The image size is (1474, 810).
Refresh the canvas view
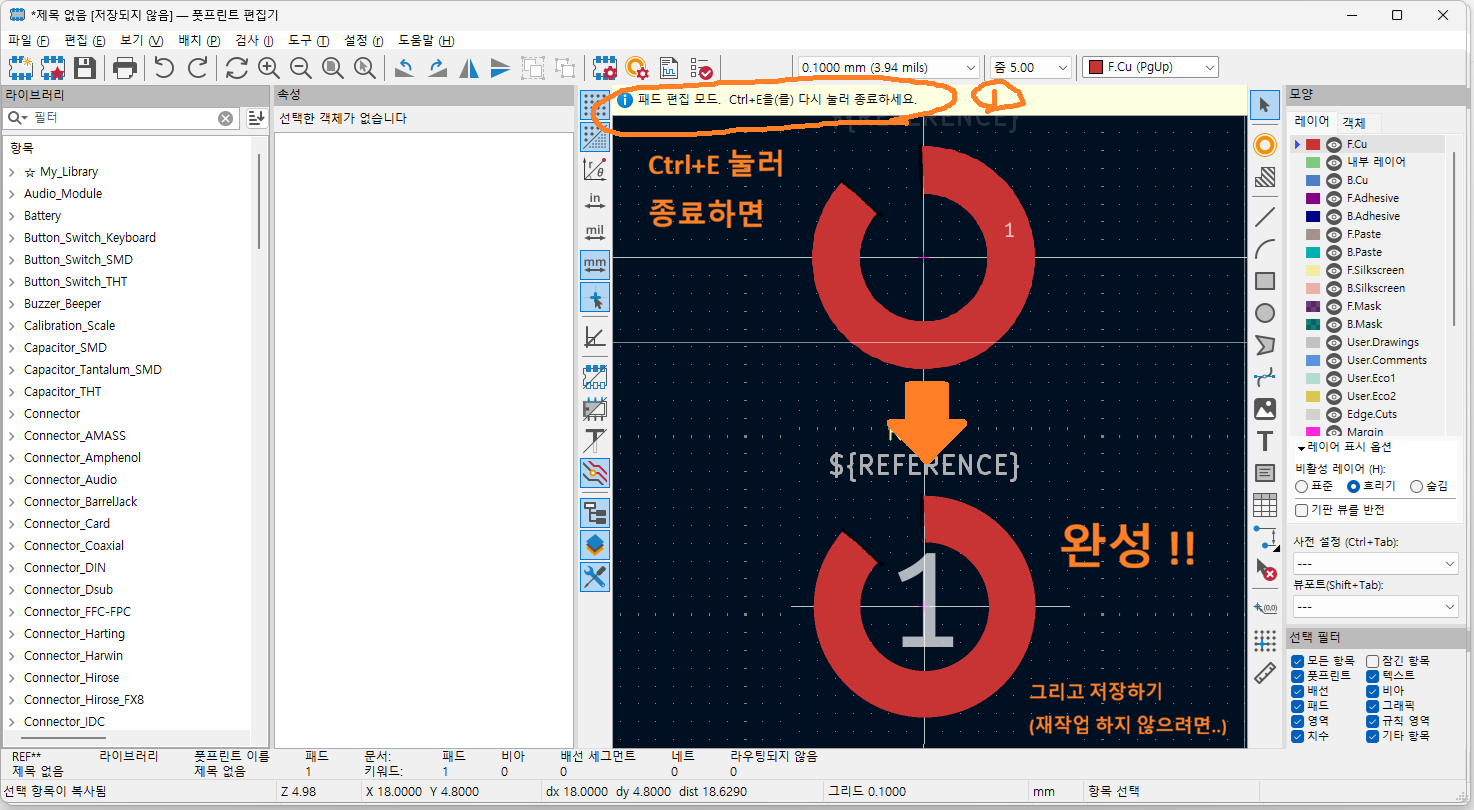point(237,68)
